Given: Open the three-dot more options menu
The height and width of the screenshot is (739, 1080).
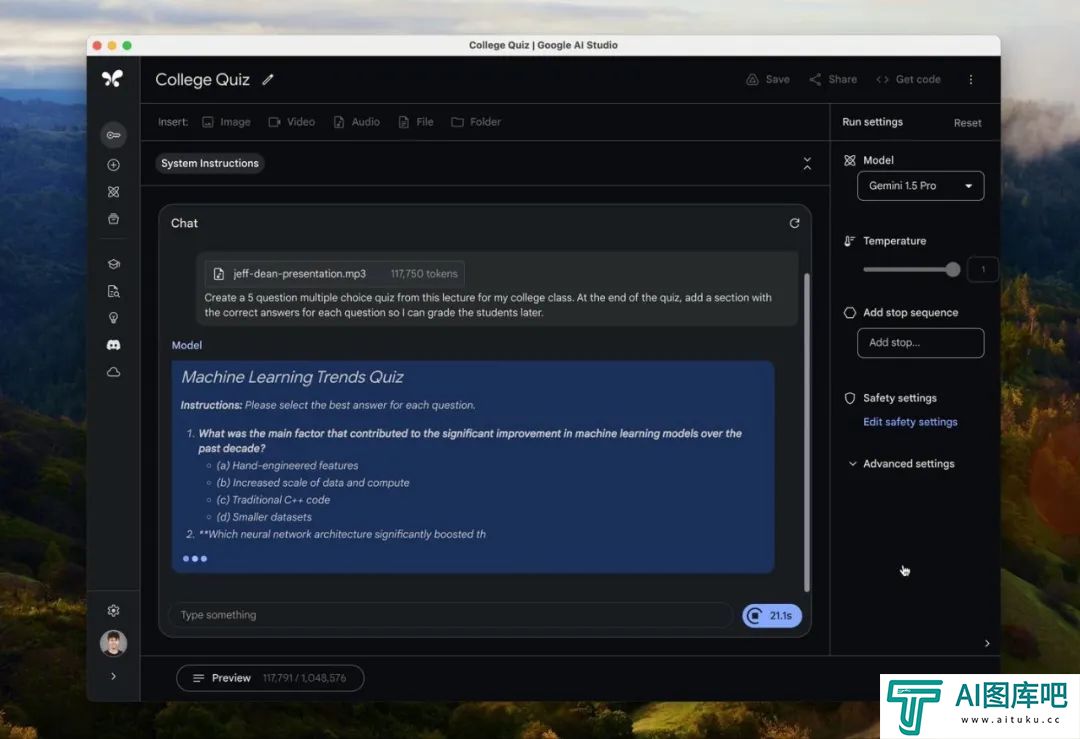Looking at the screenshot, I should click(x=971, y=79).
